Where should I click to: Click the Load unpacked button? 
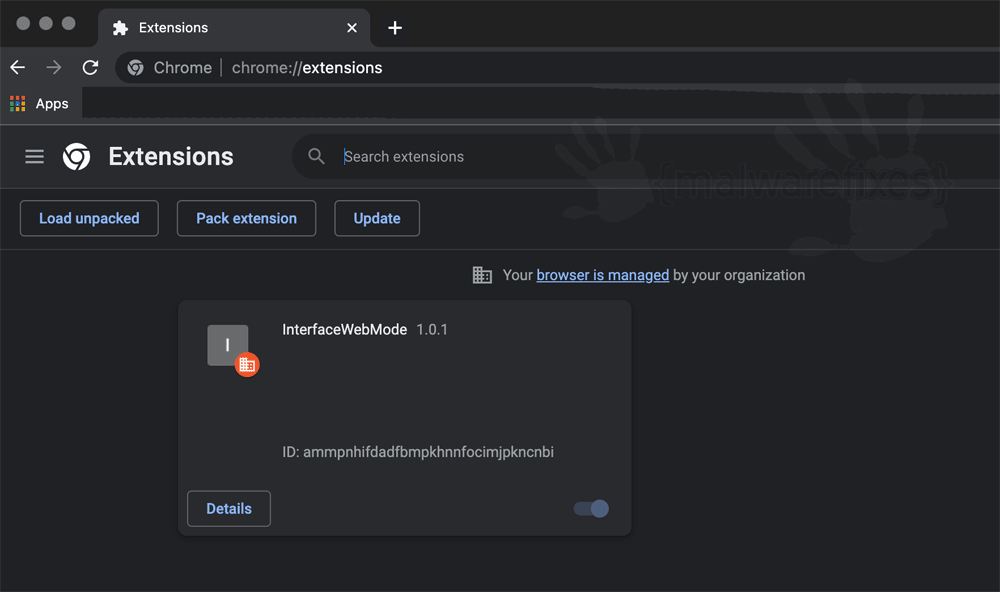tap(89, 218)
